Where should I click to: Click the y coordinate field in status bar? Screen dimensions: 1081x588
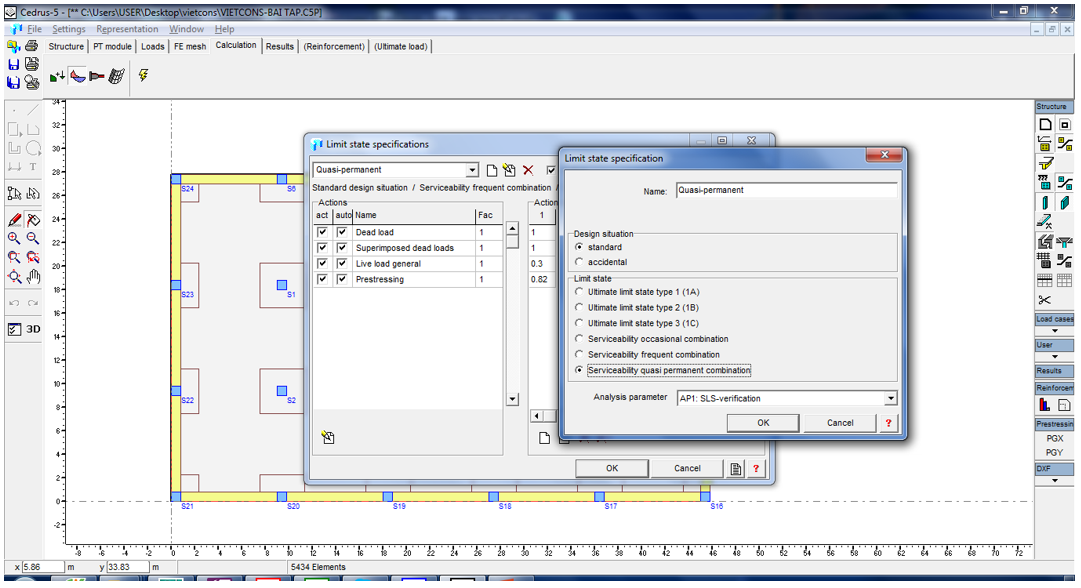pyautogui.click(x=128, y=567)
